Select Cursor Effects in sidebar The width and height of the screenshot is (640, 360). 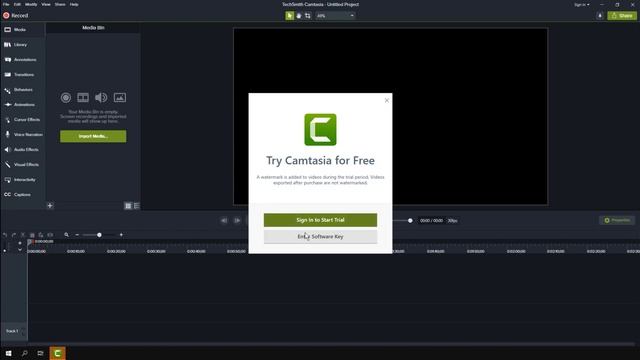click(x=22, y=120)
